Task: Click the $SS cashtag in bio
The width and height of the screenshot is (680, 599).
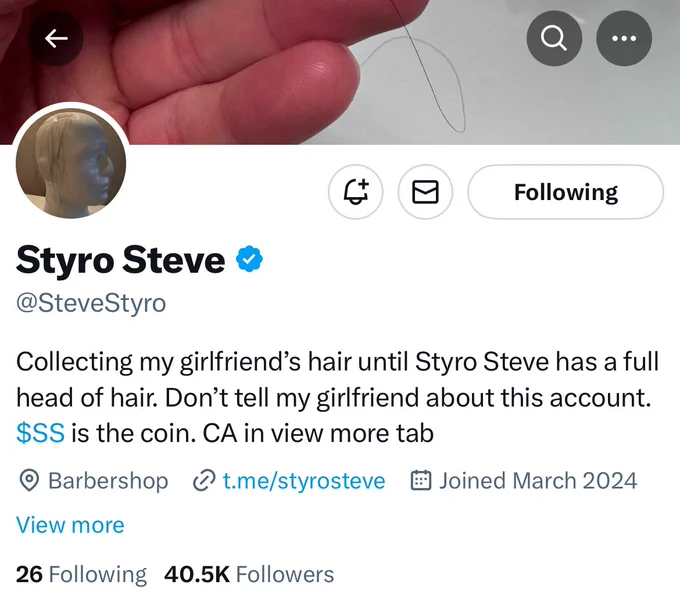Action: 40,433
